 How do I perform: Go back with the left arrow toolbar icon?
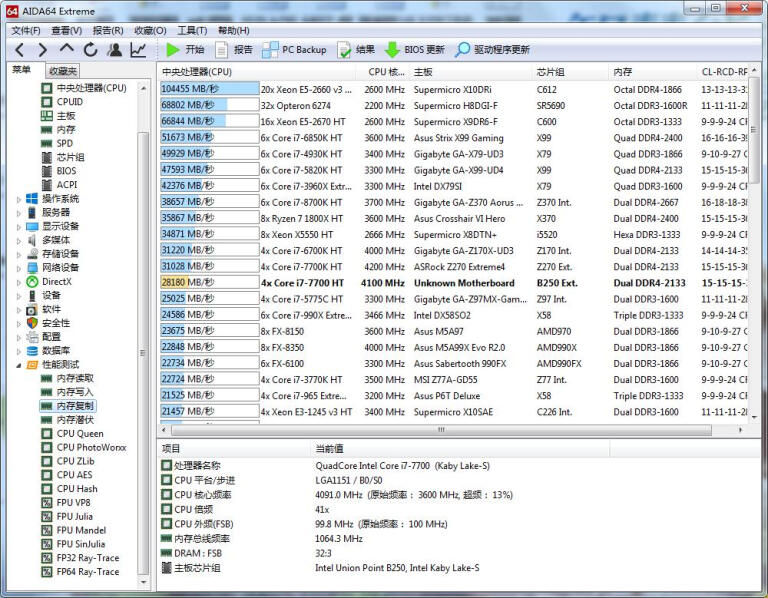tap(19, 49)
